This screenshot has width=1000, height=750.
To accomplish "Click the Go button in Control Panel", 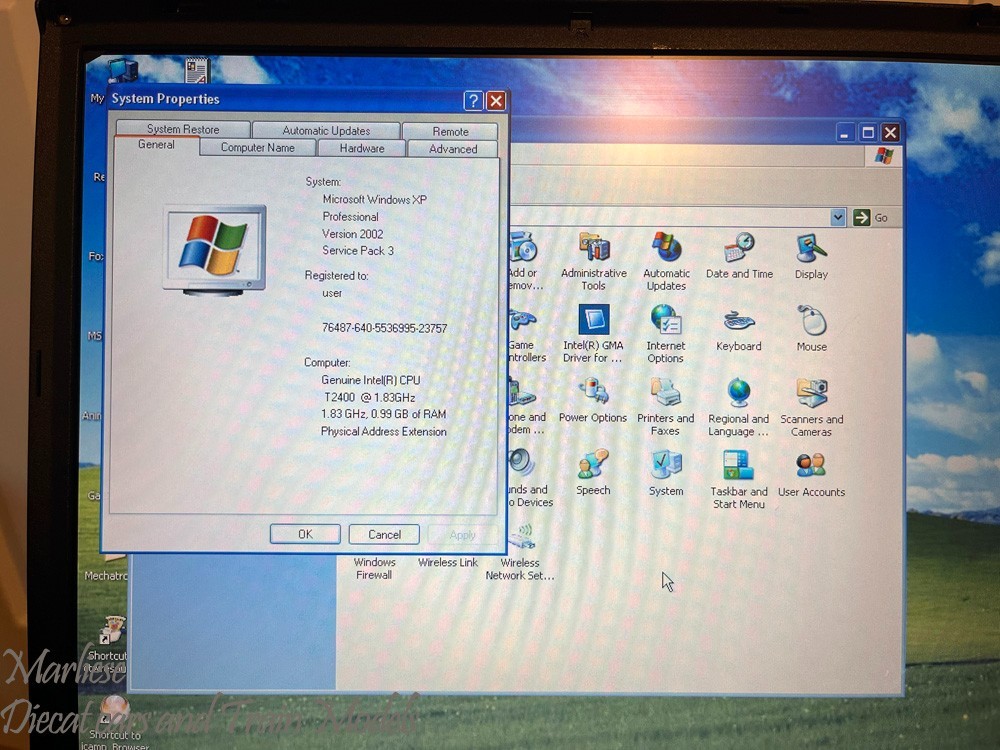I will [871, 217].
